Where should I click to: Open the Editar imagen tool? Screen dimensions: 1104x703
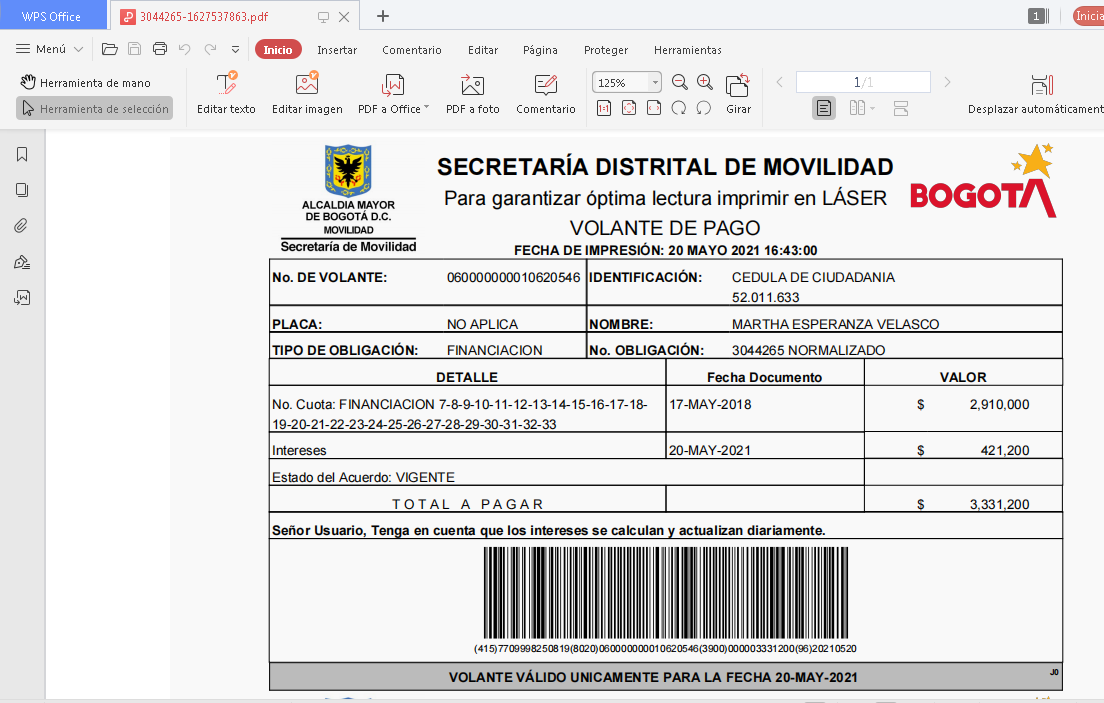click(307, 84)
